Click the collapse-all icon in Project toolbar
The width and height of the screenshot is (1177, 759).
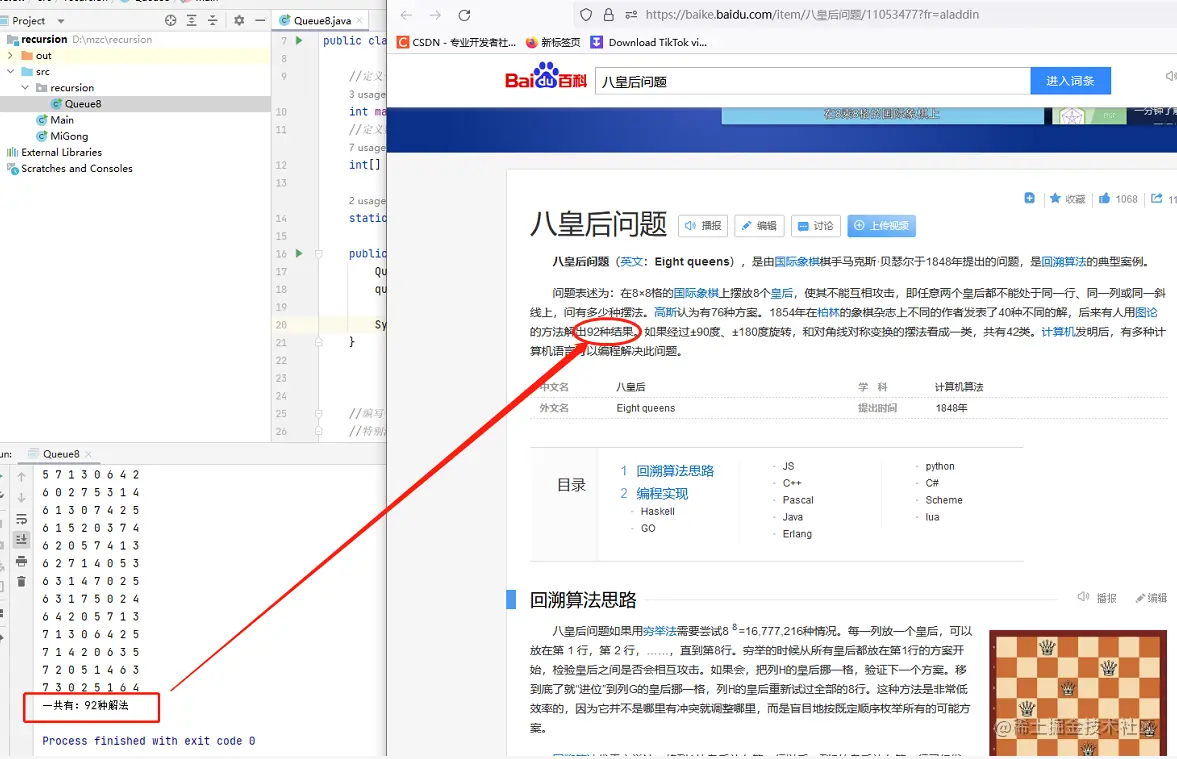(213, 20)
